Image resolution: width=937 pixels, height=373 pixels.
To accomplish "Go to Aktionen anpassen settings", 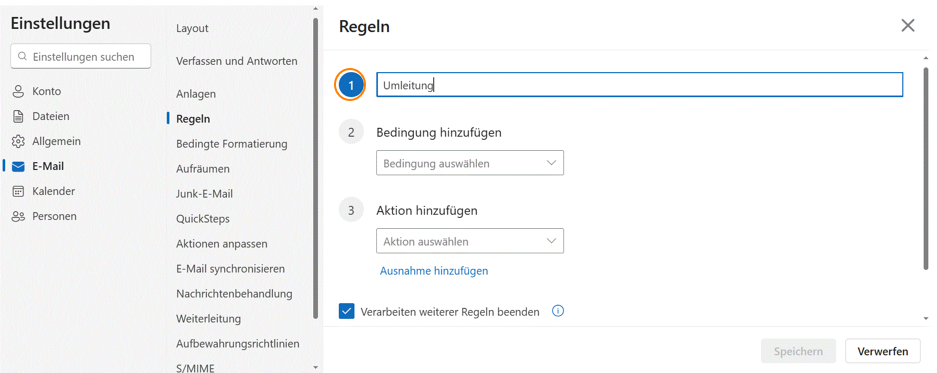I will (222, 244).
